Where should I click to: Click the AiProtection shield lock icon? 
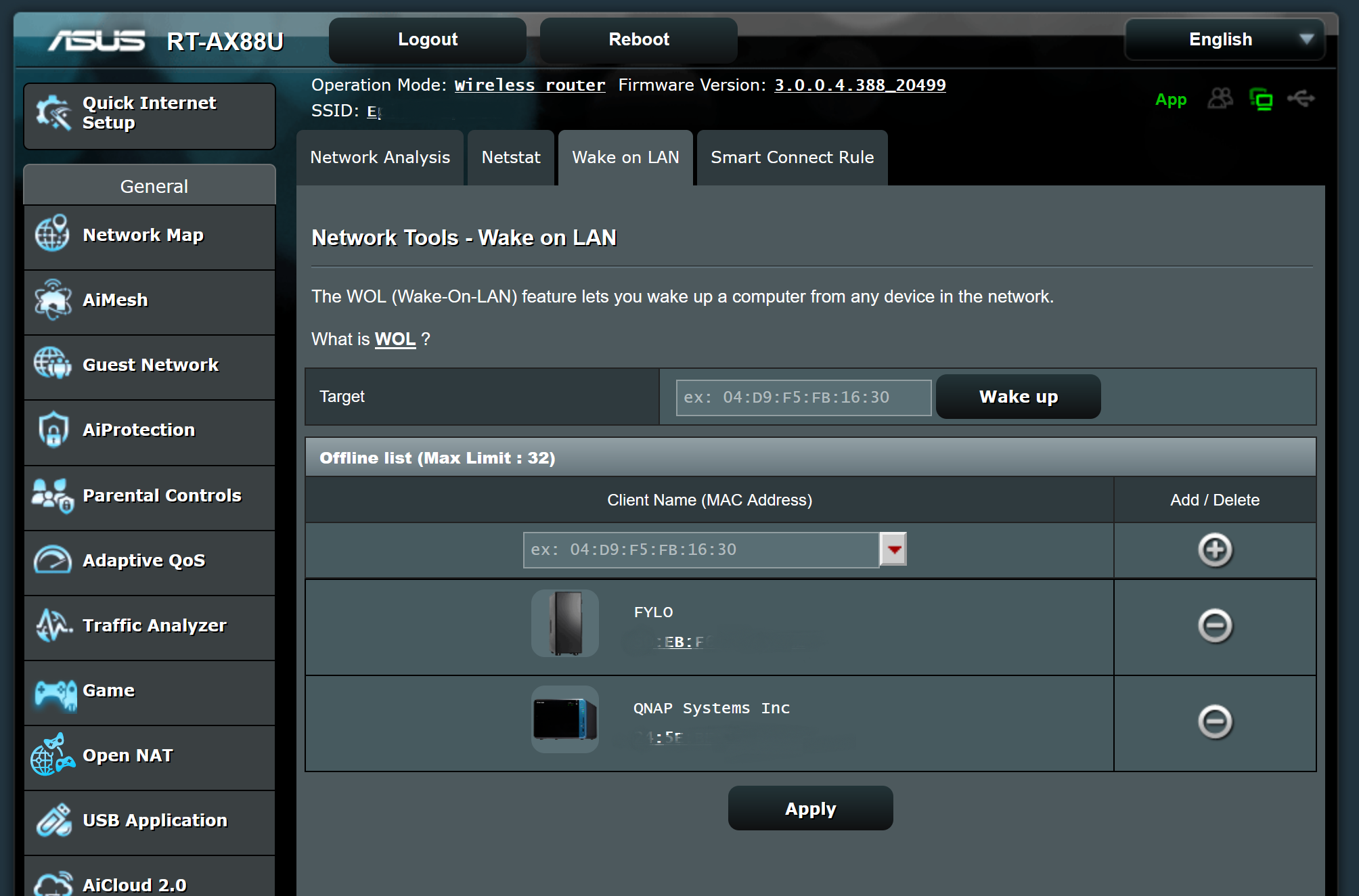[x=53, y=430]
